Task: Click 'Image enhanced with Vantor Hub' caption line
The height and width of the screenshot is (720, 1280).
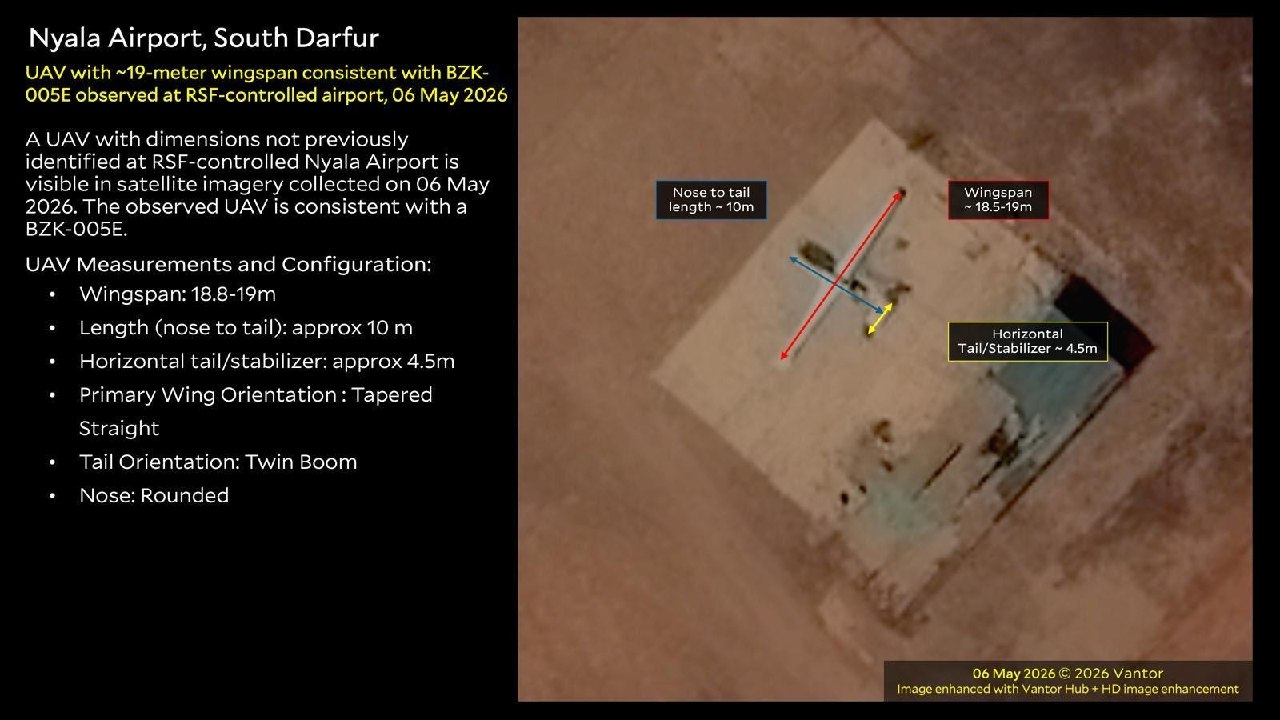Action: [1068, 689]
